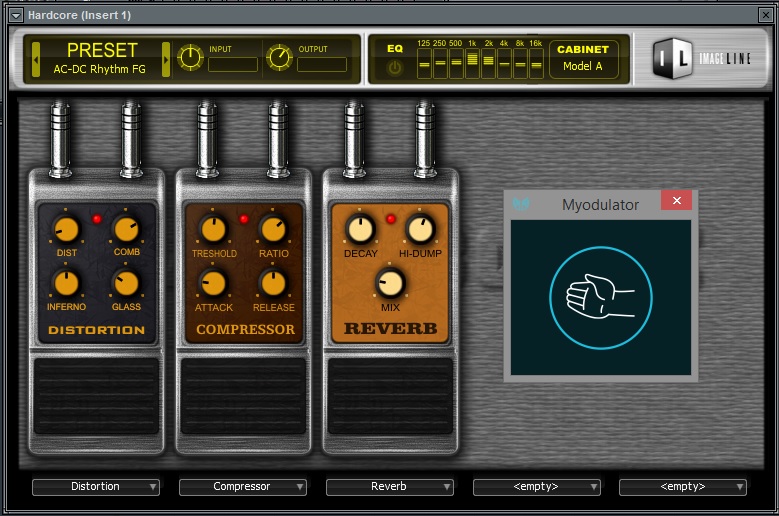Close the Myodulator window
Image resolution: width=779 pixels, height=516 pixels.
677,200
